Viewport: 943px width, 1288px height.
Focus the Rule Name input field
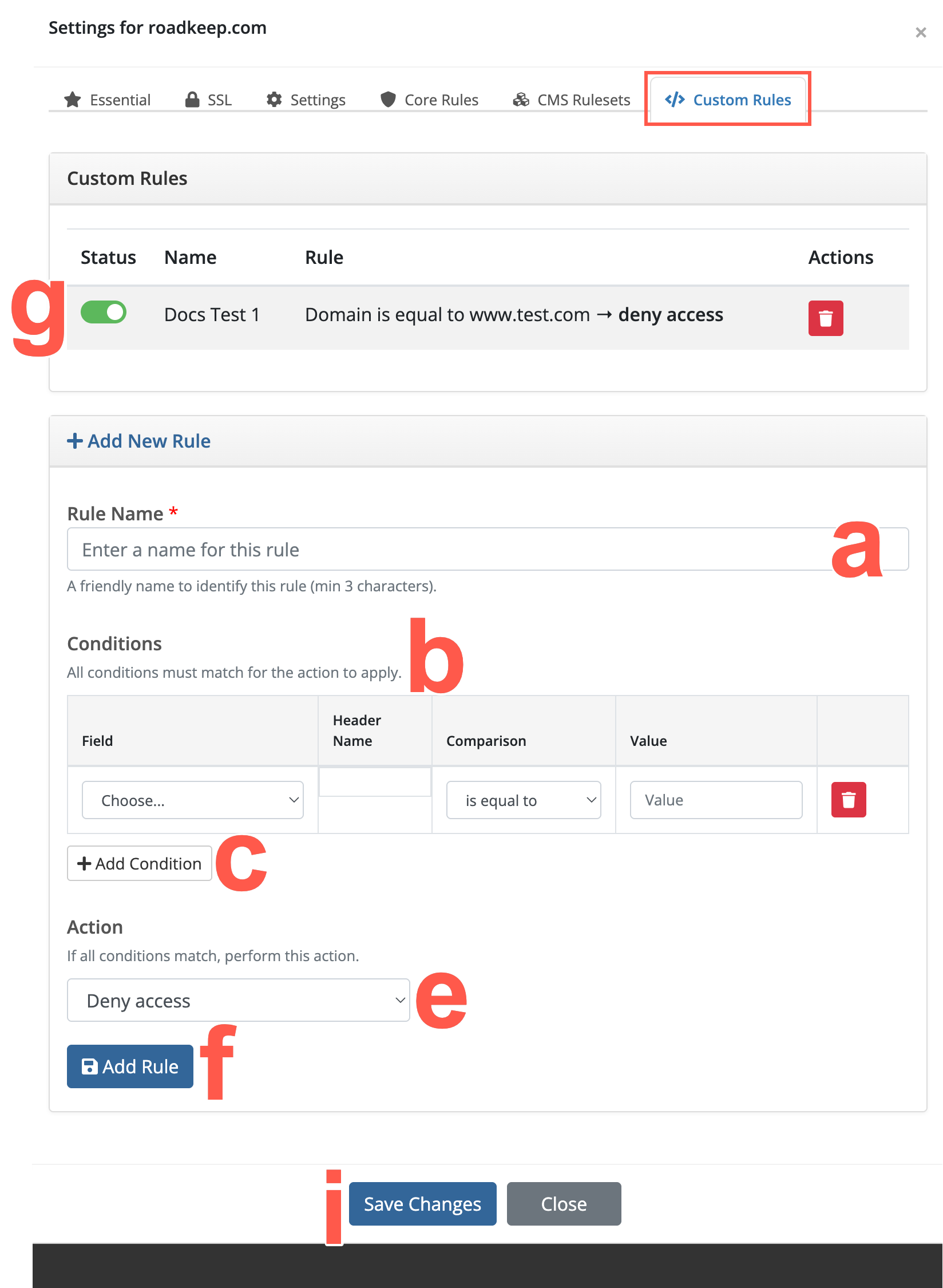coord(488,549)
